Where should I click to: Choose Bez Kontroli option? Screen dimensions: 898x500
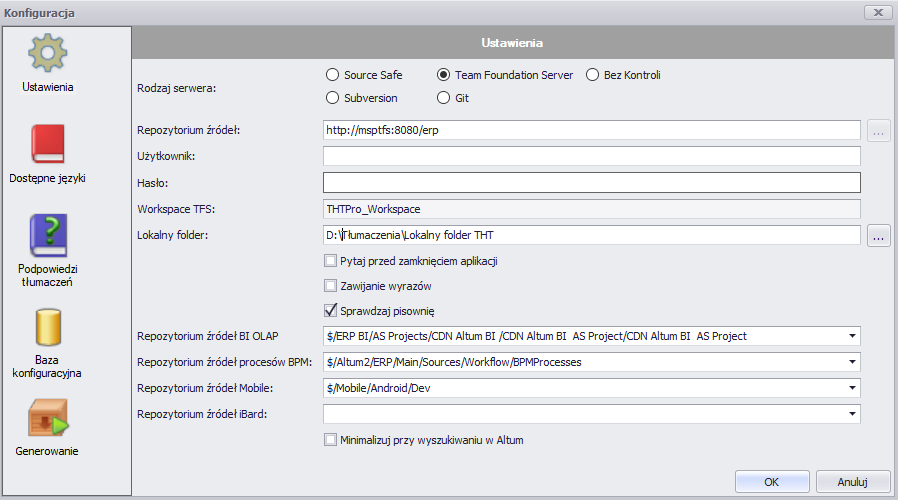(x=592, y=75)
